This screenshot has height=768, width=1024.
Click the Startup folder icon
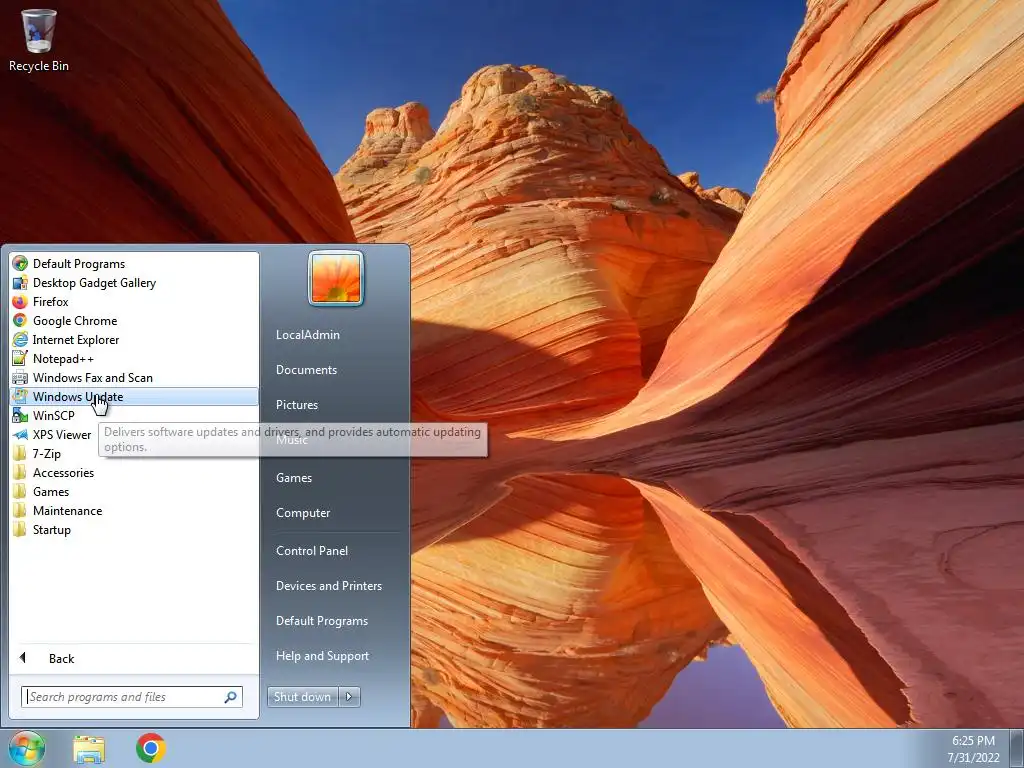click(20, 530)
